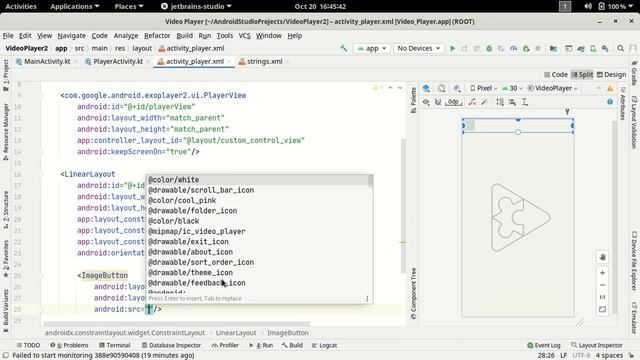Open the VCS menu

244,36
